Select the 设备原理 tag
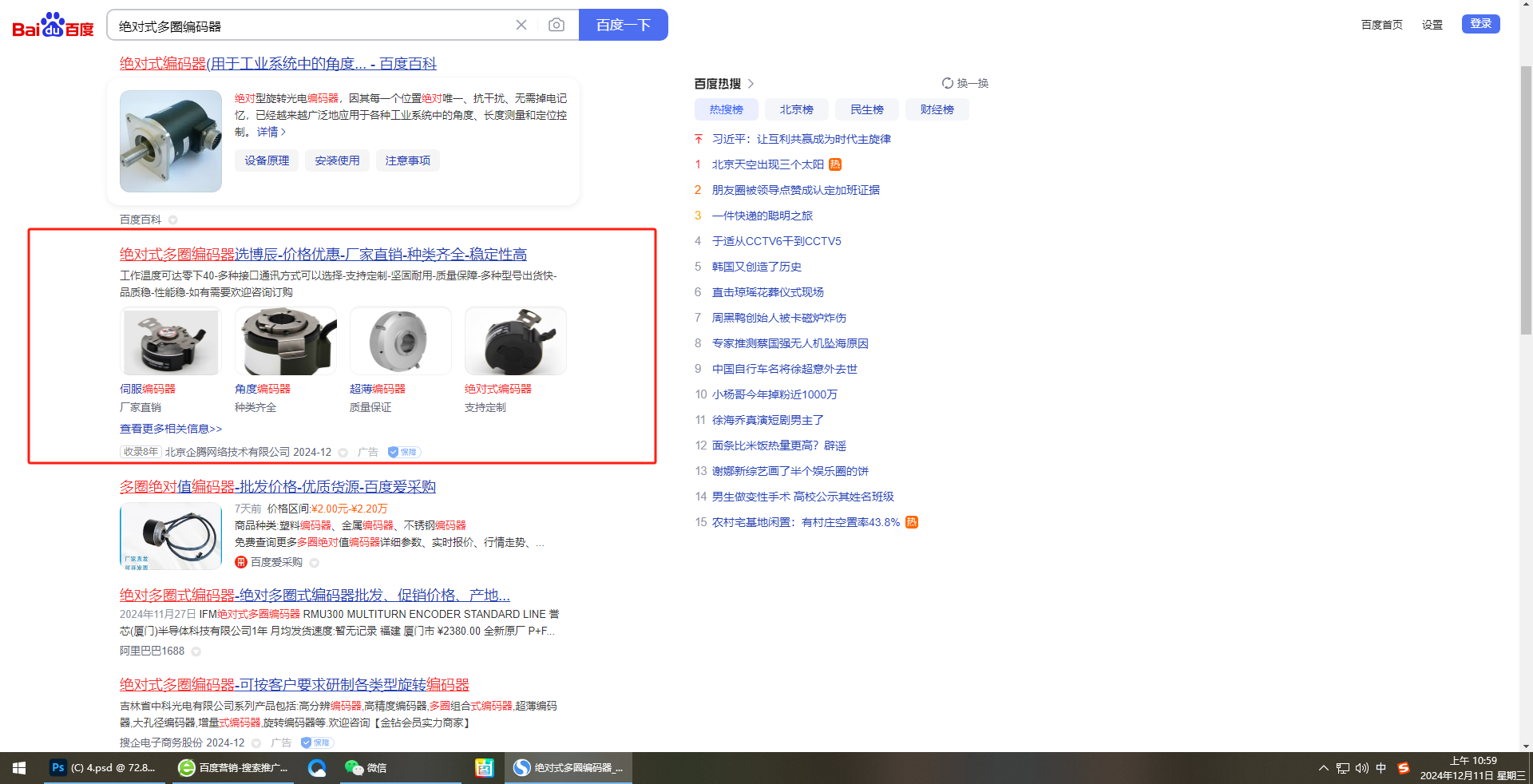1533x784 pixels. [x=267, y=160]
